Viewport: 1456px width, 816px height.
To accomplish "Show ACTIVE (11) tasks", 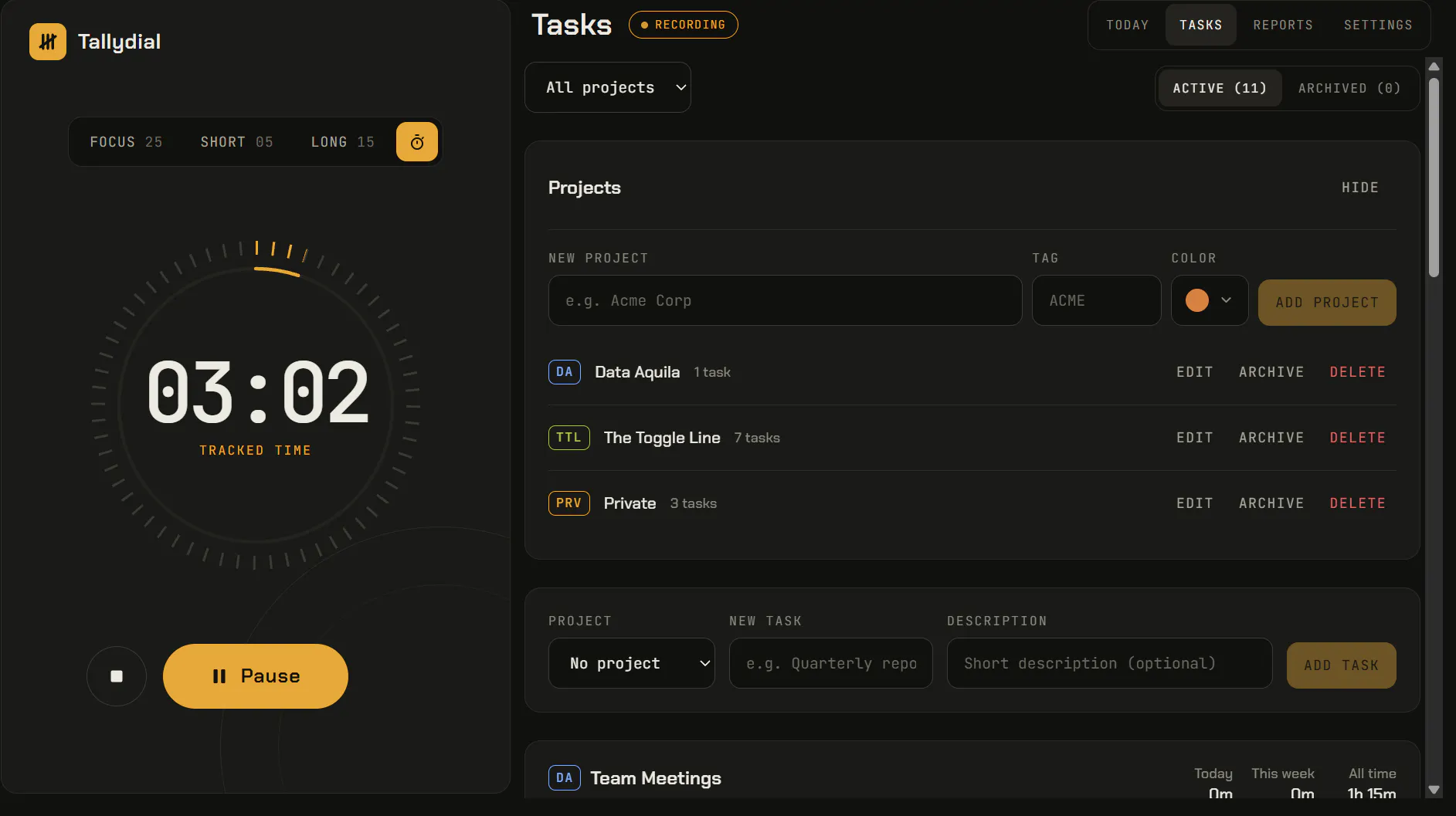I will pos(1220,88).
